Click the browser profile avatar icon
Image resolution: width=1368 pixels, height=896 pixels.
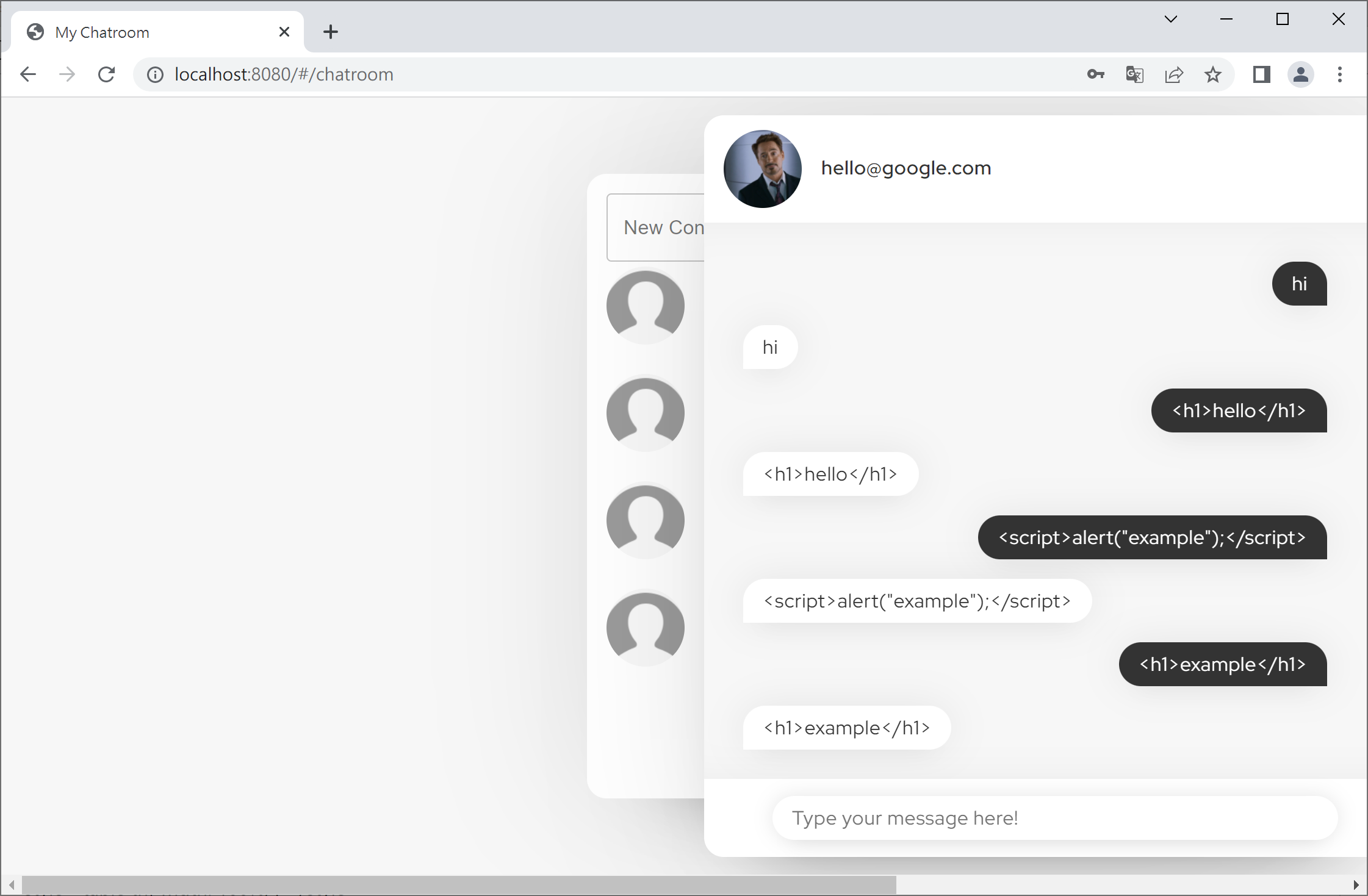[x=1300, y=74]
